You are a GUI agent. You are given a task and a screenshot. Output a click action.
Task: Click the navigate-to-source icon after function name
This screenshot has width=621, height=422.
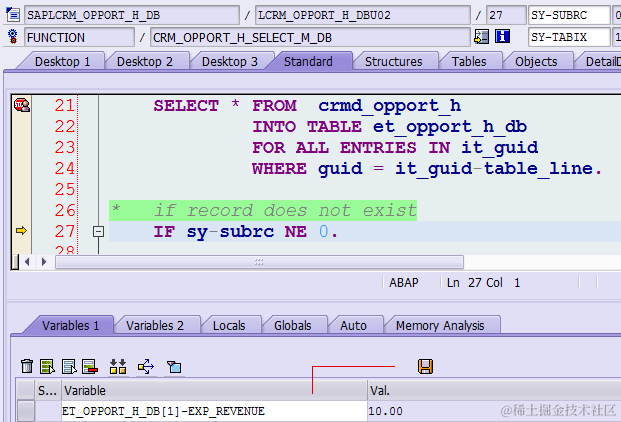(x=481, y=37)
